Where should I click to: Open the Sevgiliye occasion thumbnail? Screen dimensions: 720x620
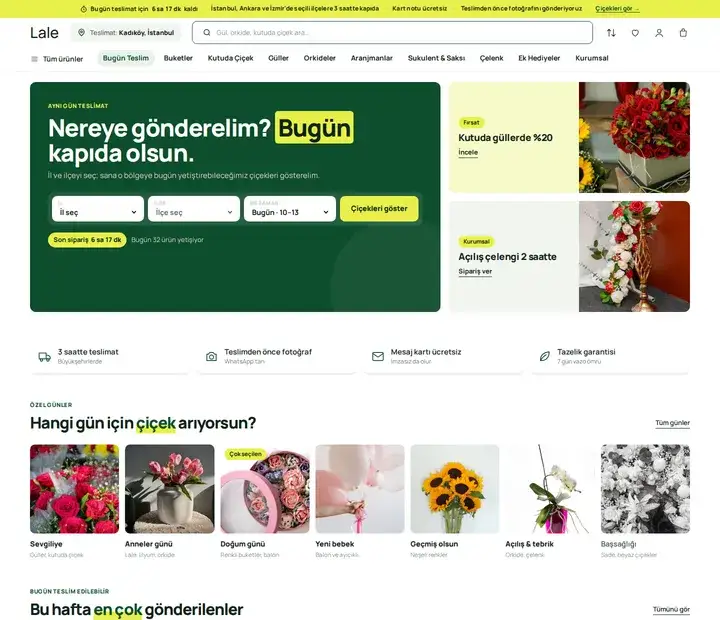pyautogui.click(x=74, y=489)
